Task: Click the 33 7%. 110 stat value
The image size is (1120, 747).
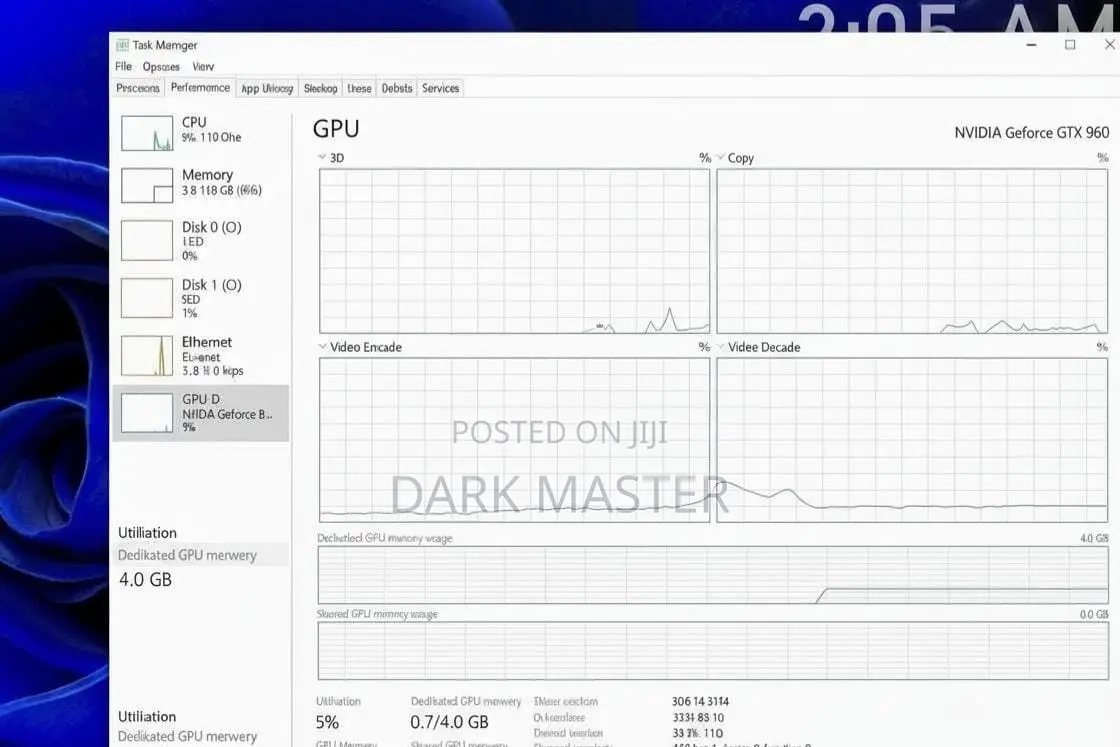Action: pyautogui.click(x=697, y=733)
